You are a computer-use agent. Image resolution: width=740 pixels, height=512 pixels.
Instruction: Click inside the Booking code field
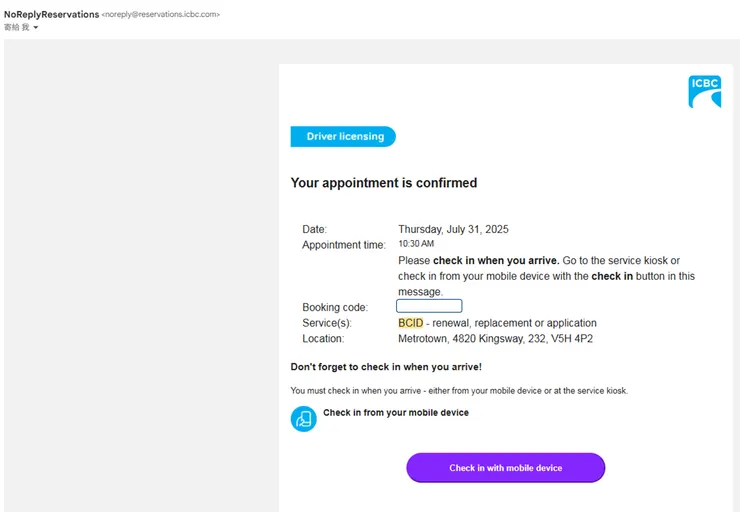coord(429,306)
